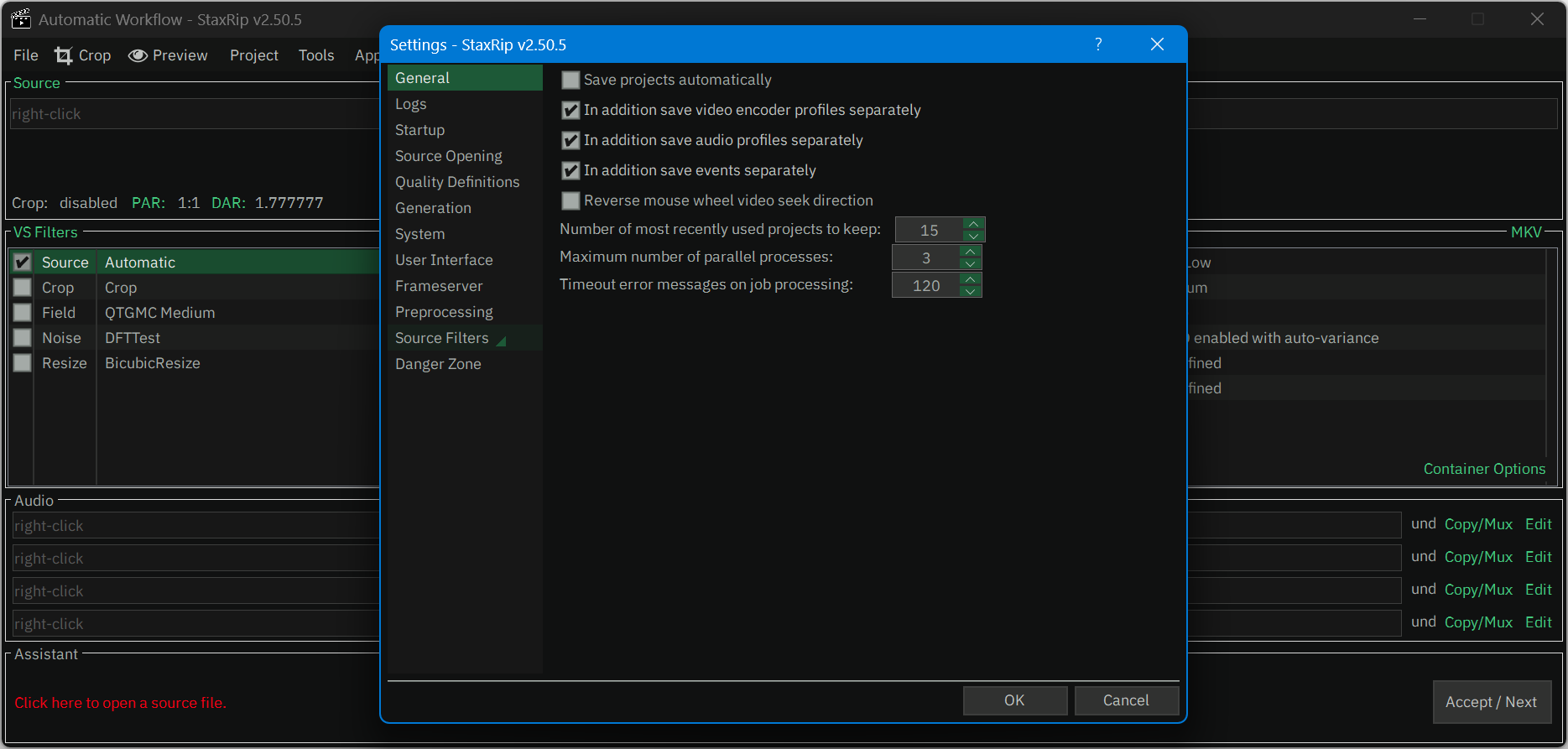
Task: Click the maximum parallel processes number field
Action: 926,258
